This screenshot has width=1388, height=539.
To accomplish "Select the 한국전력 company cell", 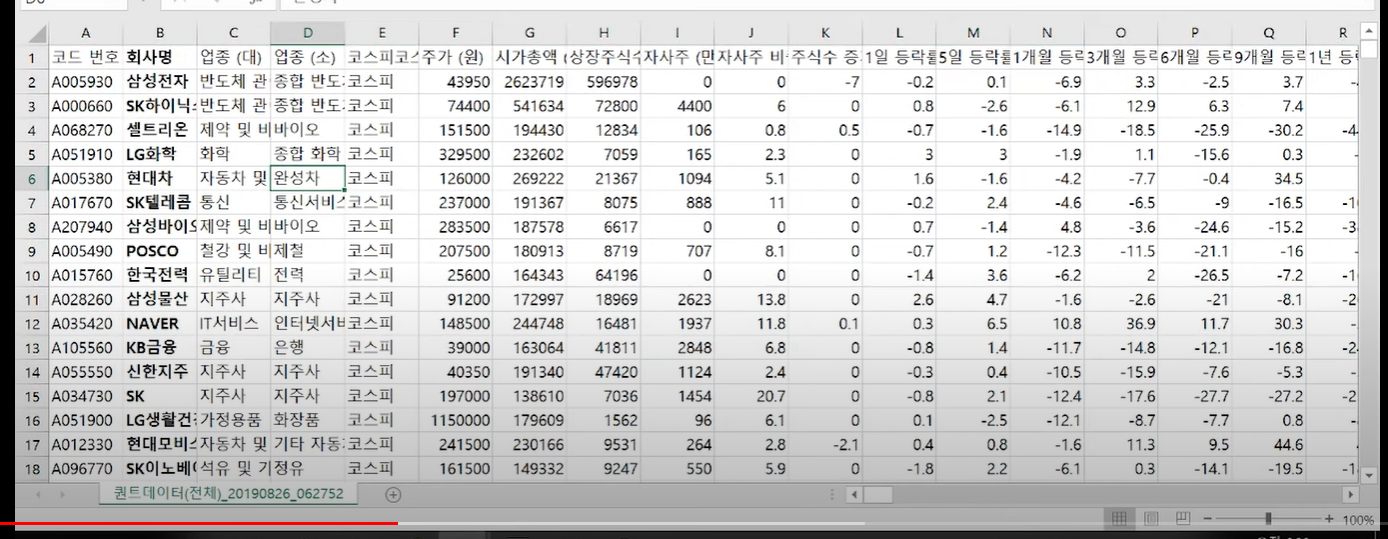I will pos(160,275).
